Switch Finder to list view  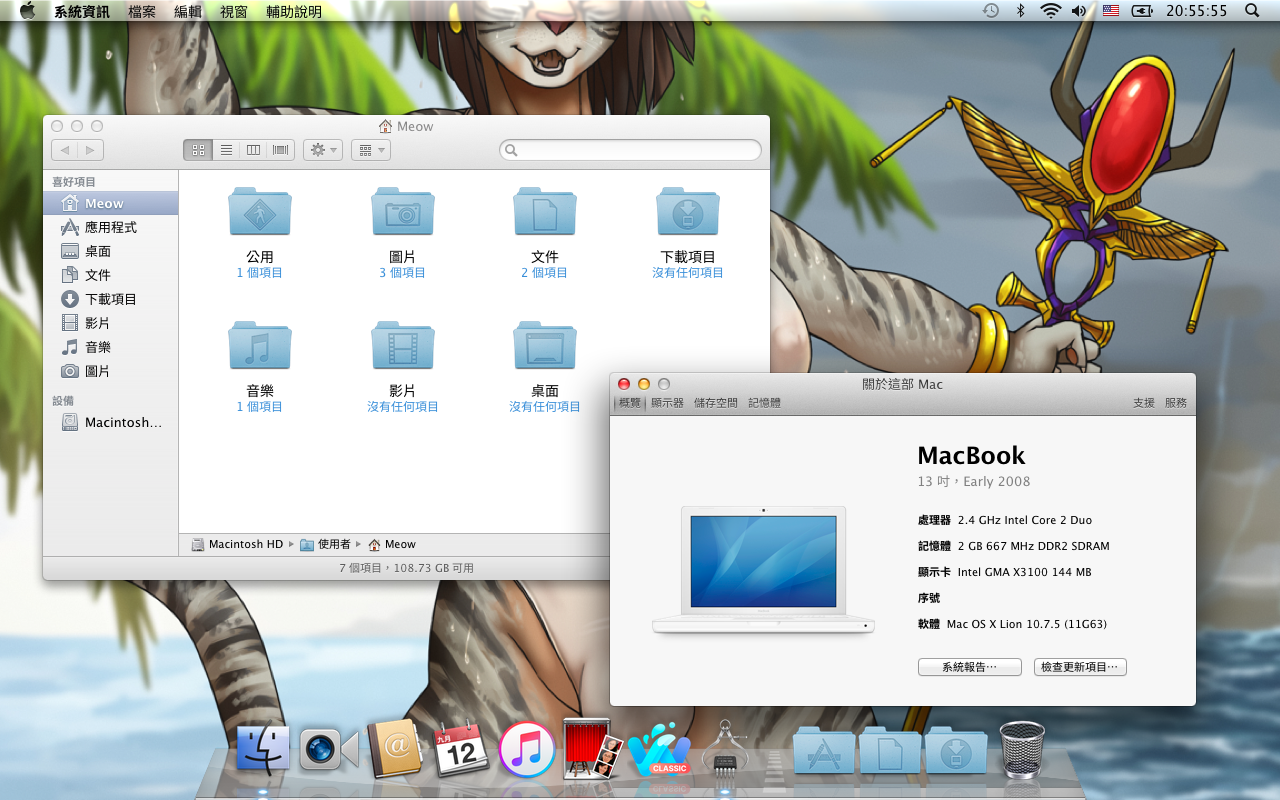point(226,150)
